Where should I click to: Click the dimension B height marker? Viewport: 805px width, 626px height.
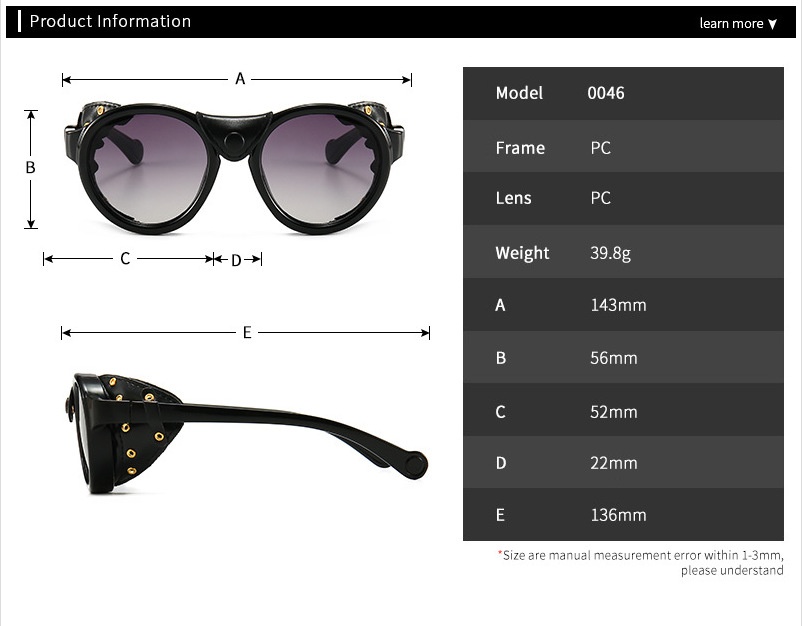pos(30,168)
